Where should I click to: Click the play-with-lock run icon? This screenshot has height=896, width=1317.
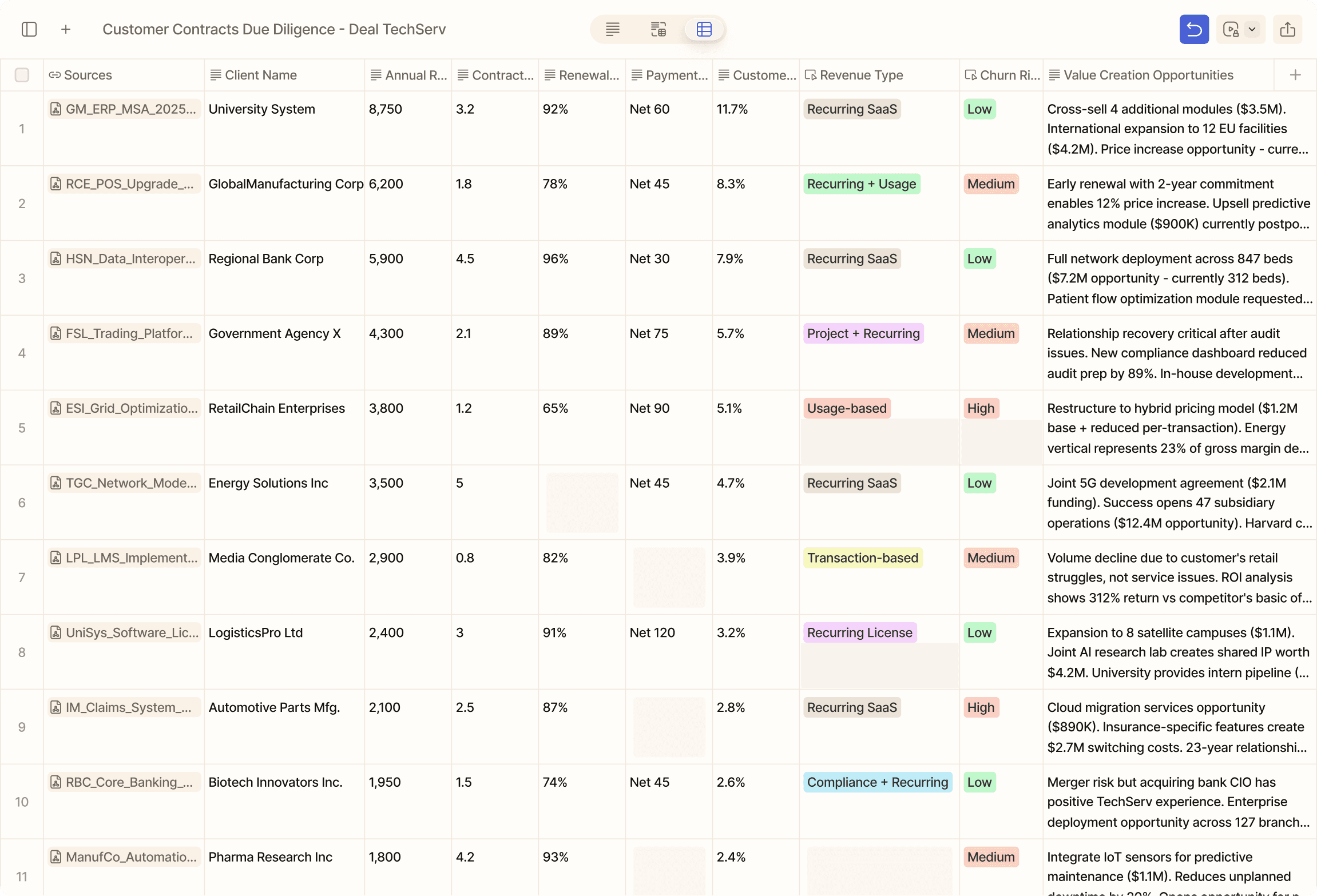[x=1230, y=29]
